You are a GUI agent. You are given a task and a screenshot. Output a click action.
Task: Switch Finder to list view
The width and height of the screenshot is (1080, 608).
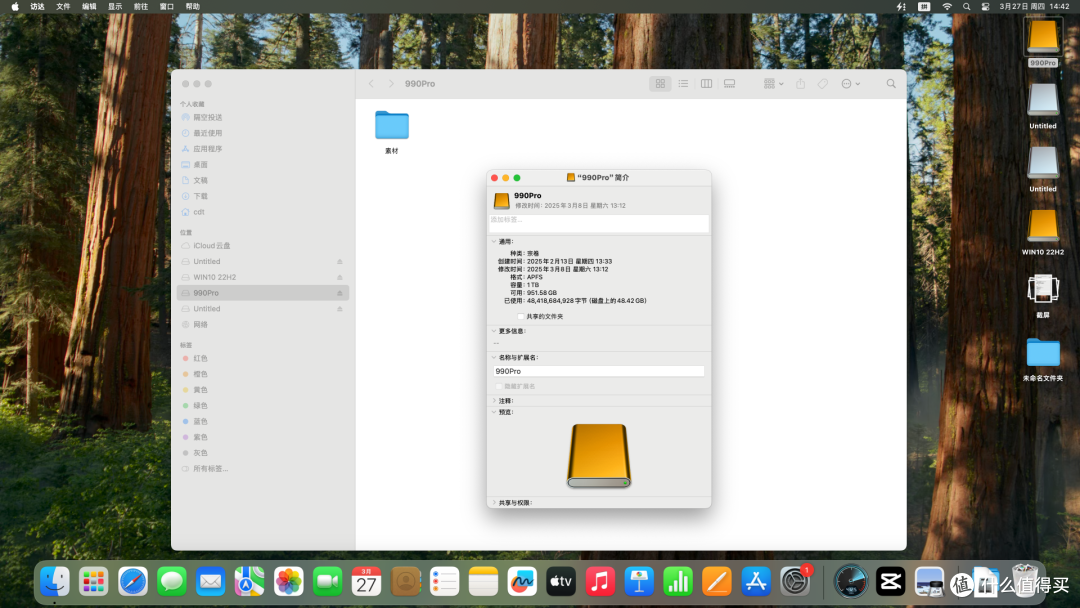point(683,83)
